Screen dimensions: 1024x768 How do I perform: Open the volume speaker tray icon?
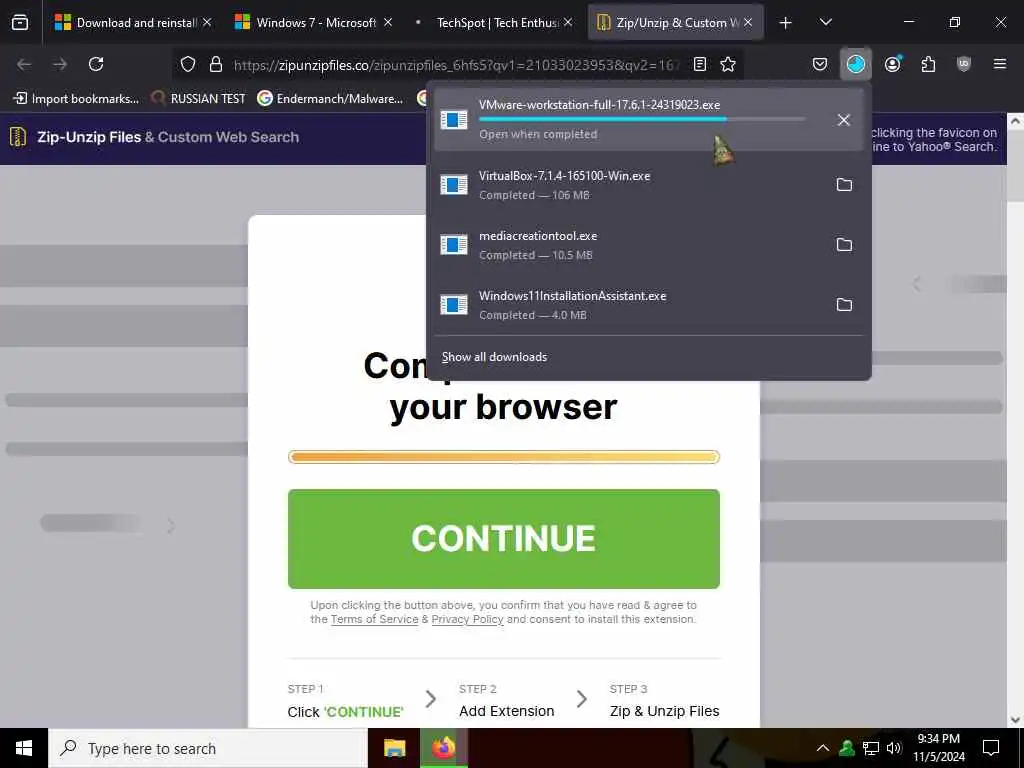[x=894, y=748]
